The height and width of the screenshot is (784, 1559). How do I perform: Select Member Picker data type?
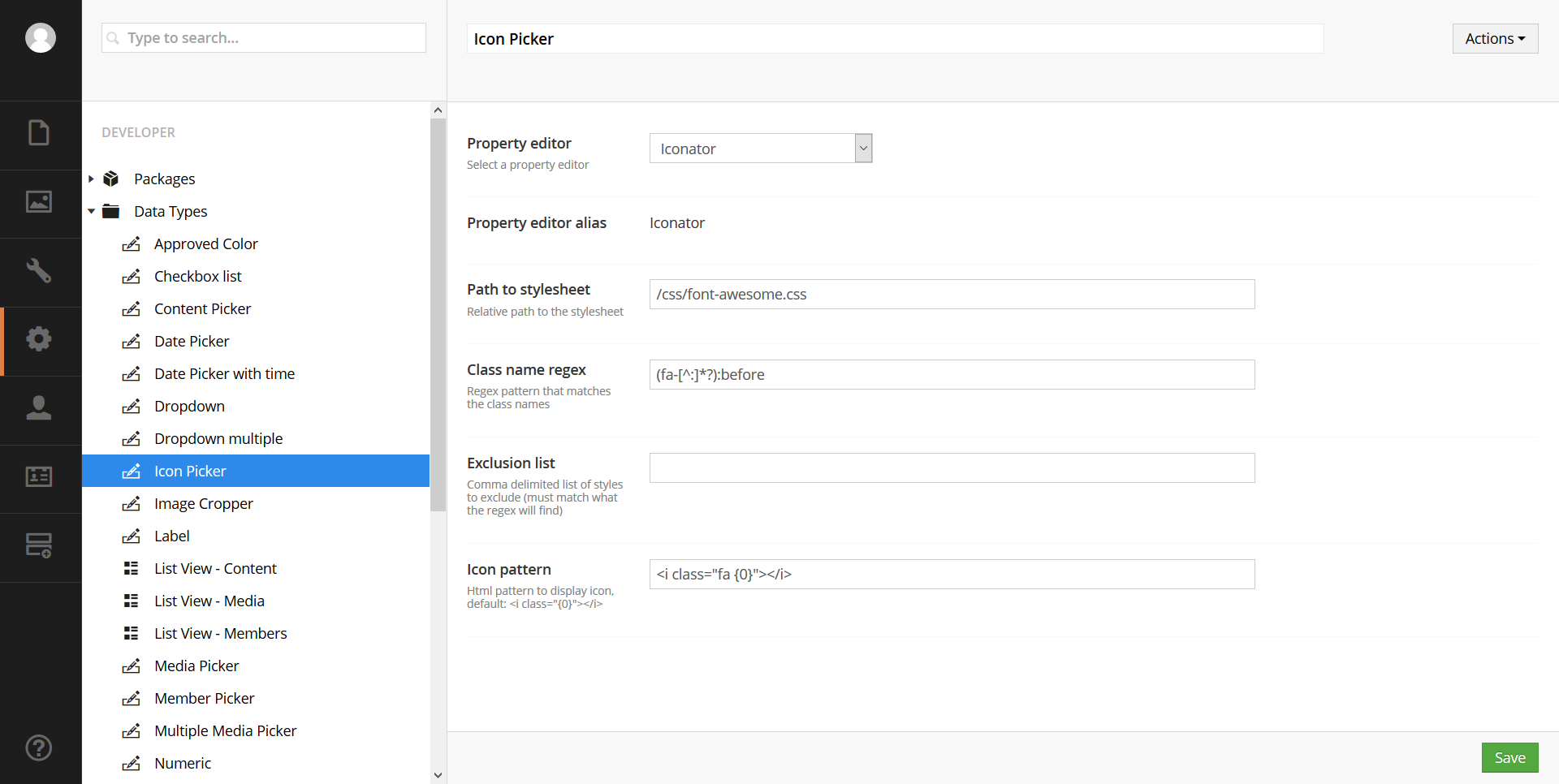point(204,698)
